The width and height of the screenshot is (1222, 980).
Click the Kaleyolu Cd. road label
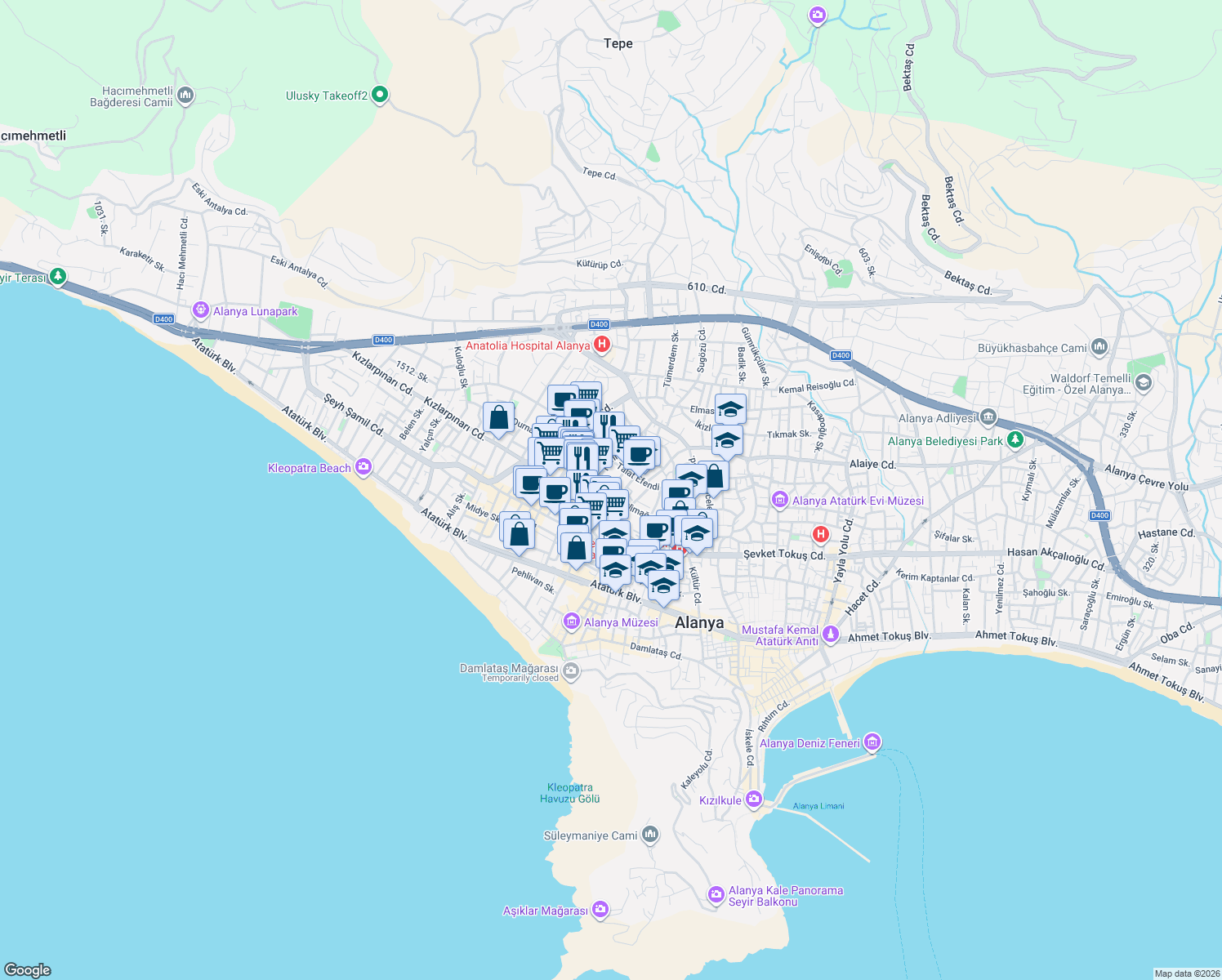[x=697, y=768]
